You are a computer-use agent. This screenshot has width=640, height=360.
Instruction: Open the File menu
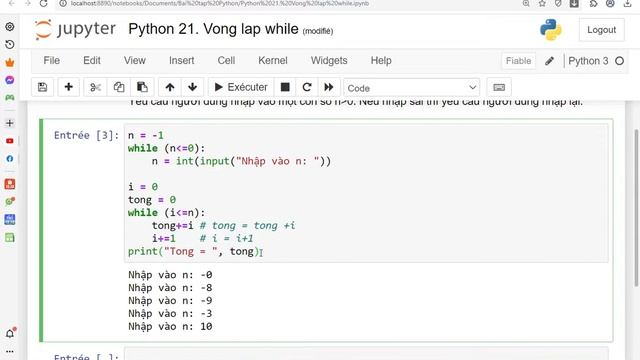51,60
